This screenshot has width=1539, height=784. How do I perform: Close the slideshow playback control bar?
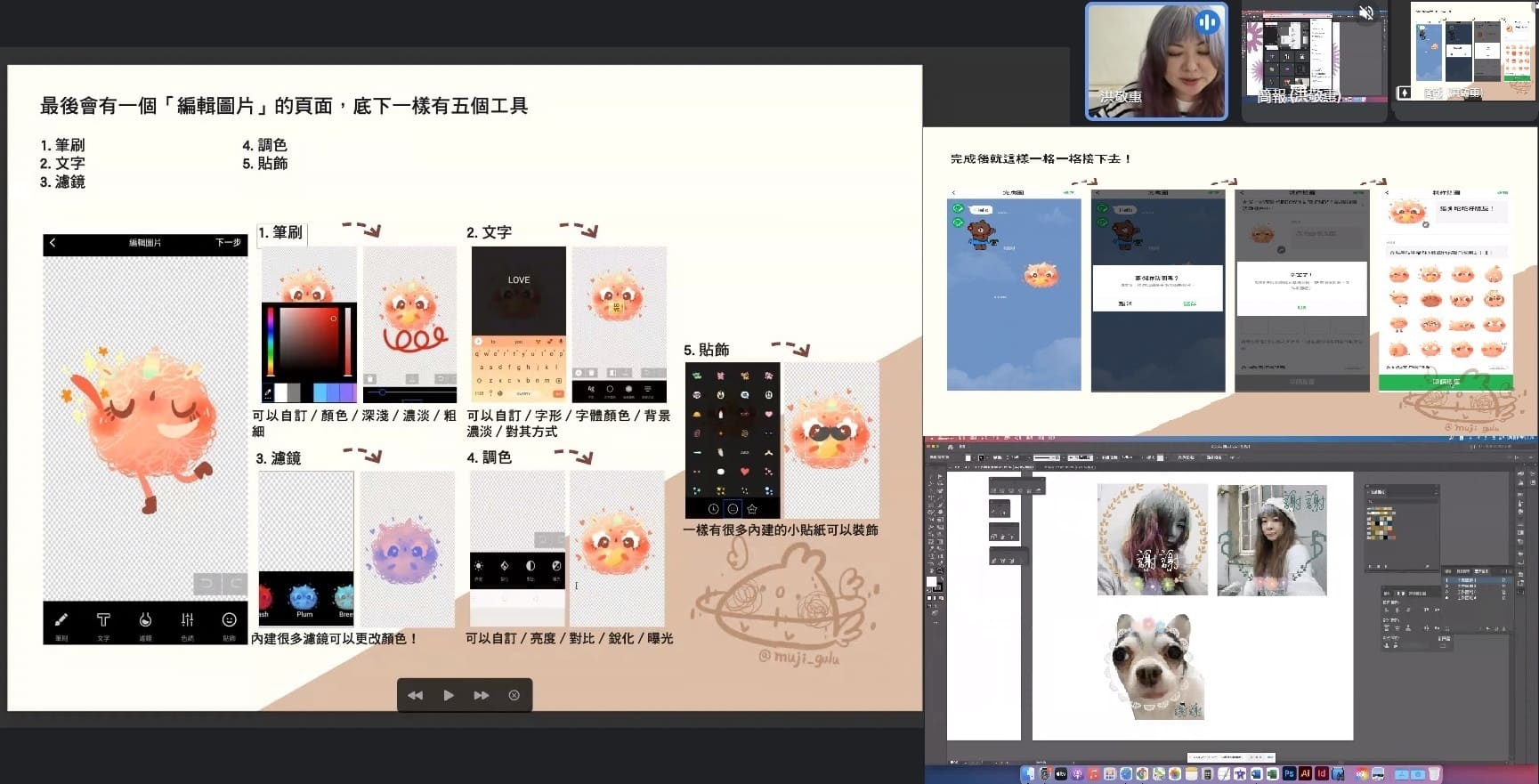514,696
